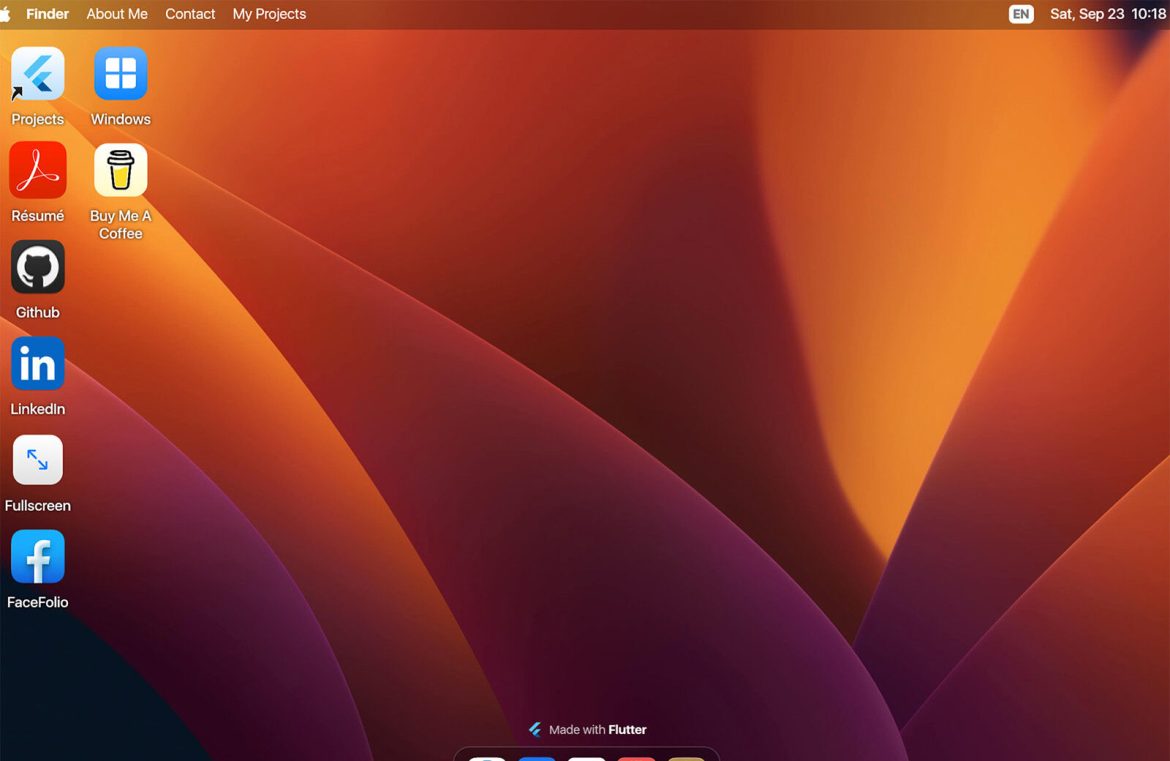
Task: Open the Github desktop icon
Action: pos(38,268)
